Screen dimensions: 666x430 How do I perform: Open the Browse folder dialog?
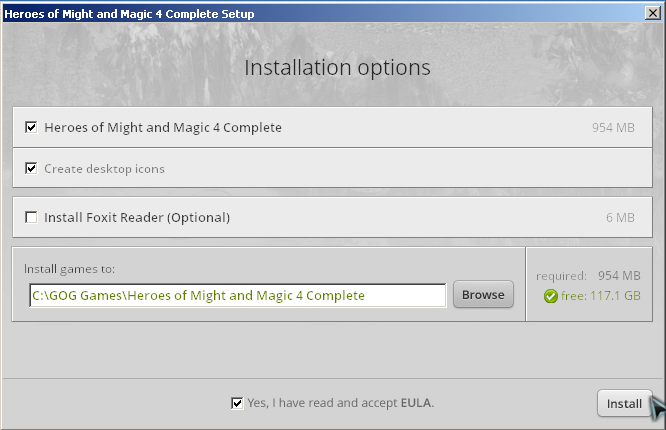pyautogui.click(x=483, y=294)
